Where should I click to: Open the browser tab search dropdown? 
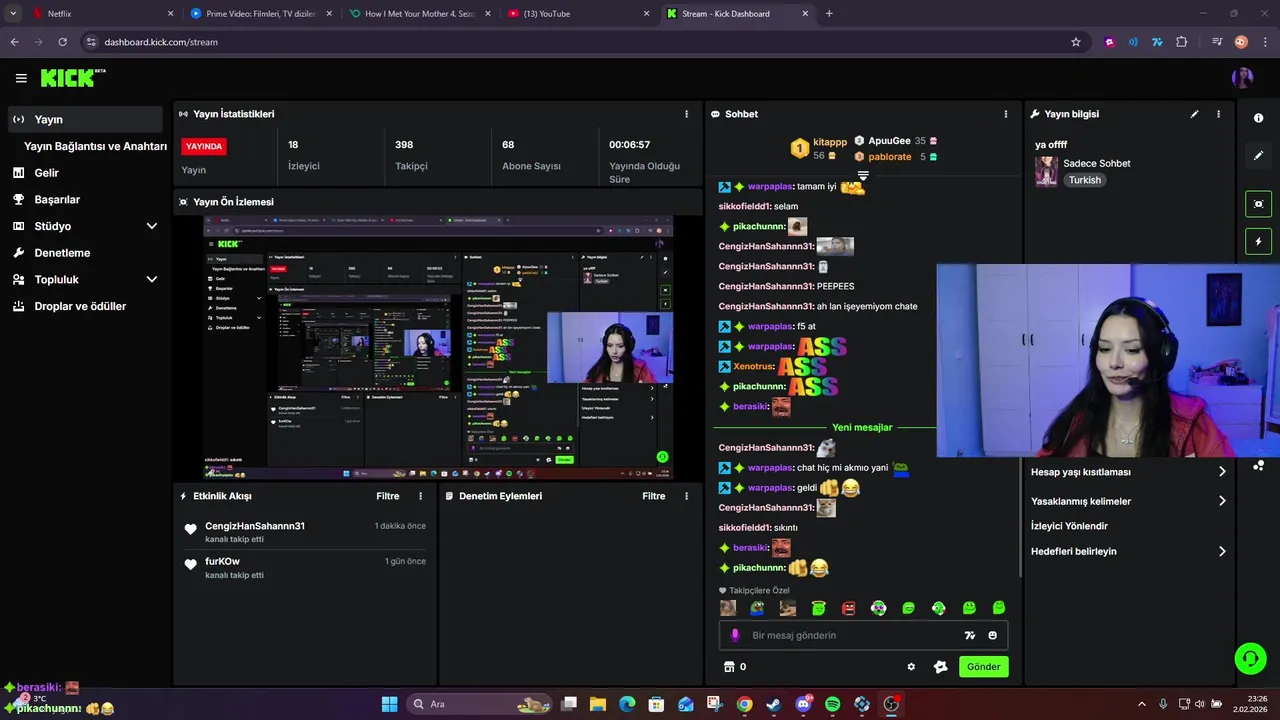13,14
